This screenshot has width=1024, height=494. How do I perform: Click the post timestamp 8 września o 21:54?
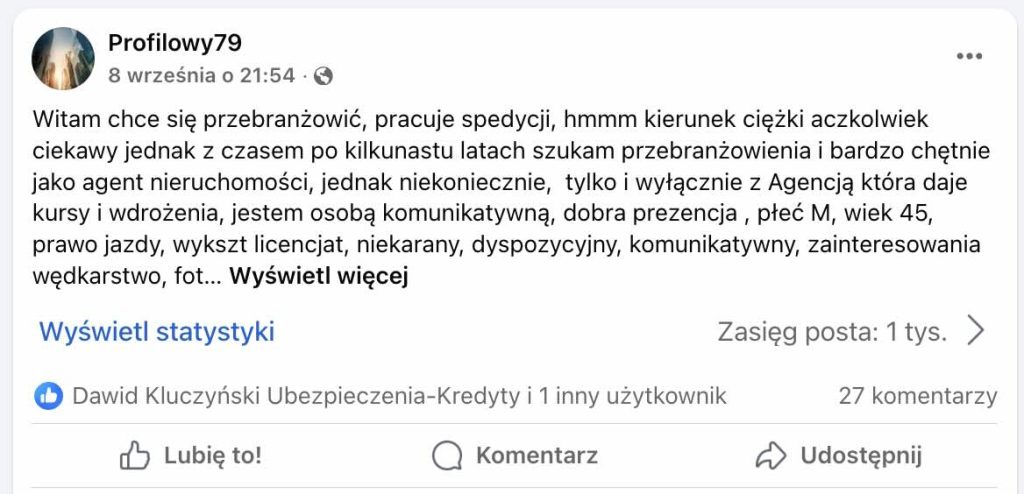tap(201, 75)
